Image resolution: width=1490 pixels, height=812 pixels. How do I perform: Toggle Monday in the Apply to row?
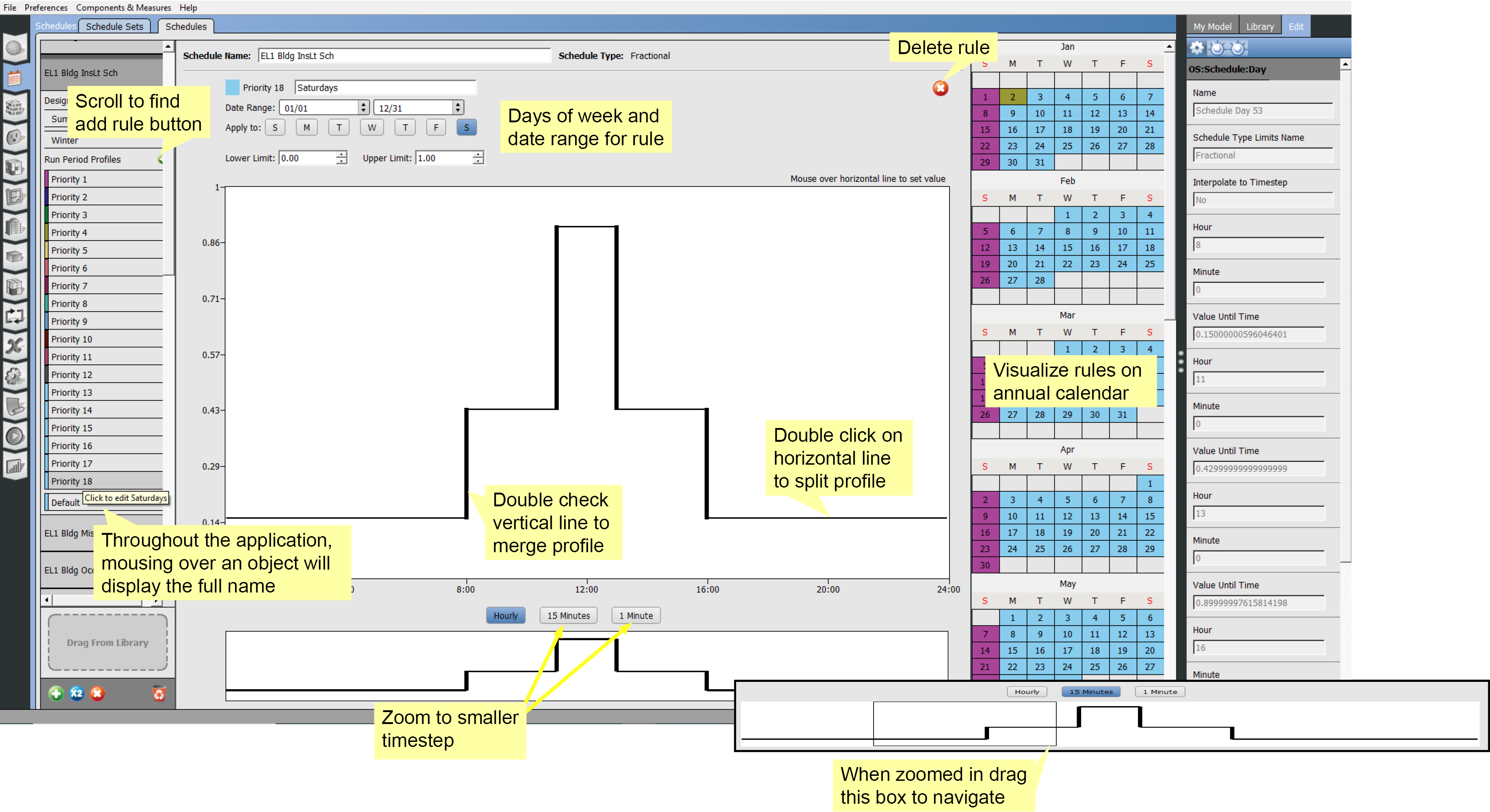coord(307,127)
